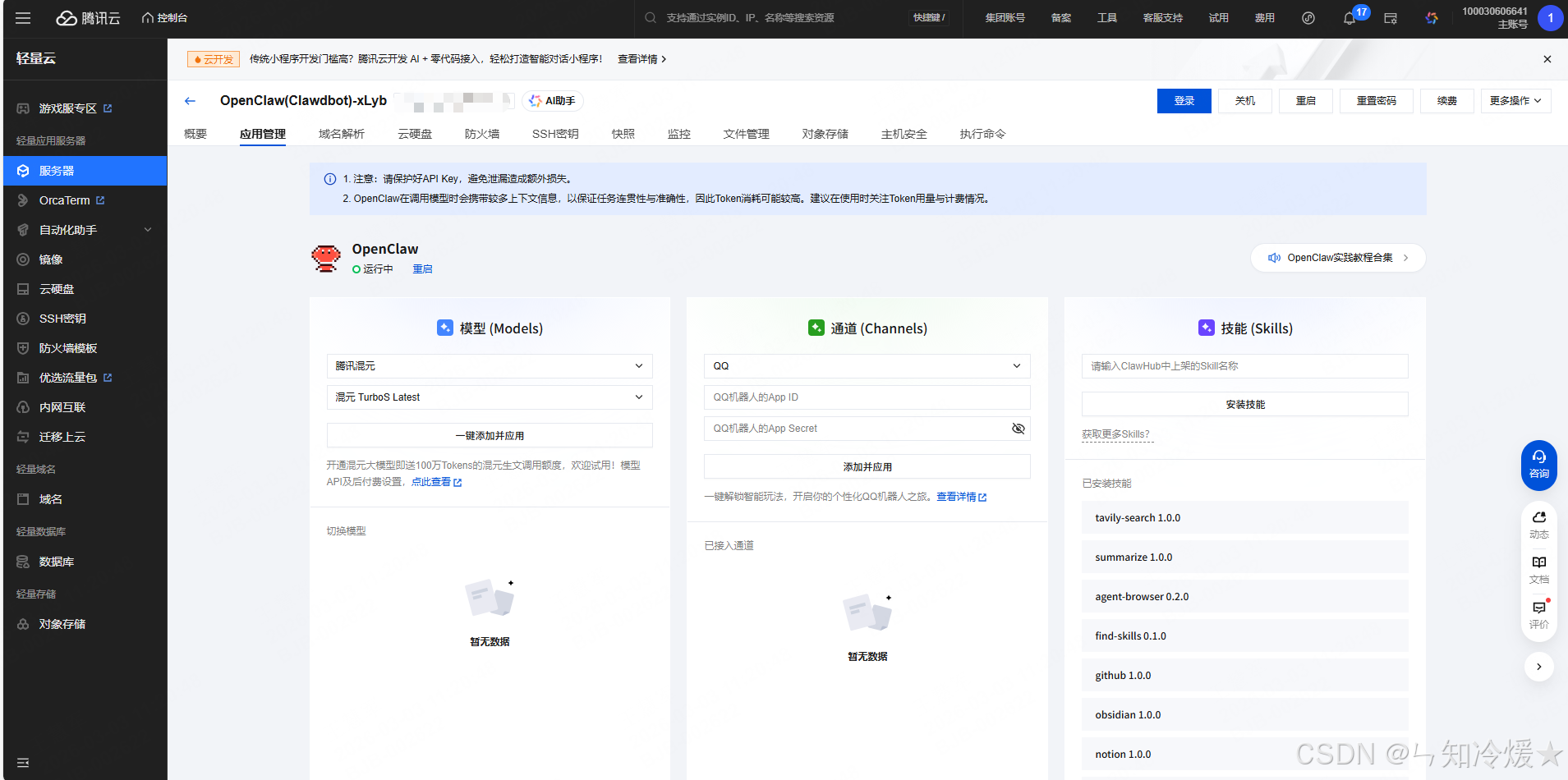The height and width of the screenshot is (780, 1568).
Task: Switch to the 快照 tab
Action: click(x=623, y=134)
